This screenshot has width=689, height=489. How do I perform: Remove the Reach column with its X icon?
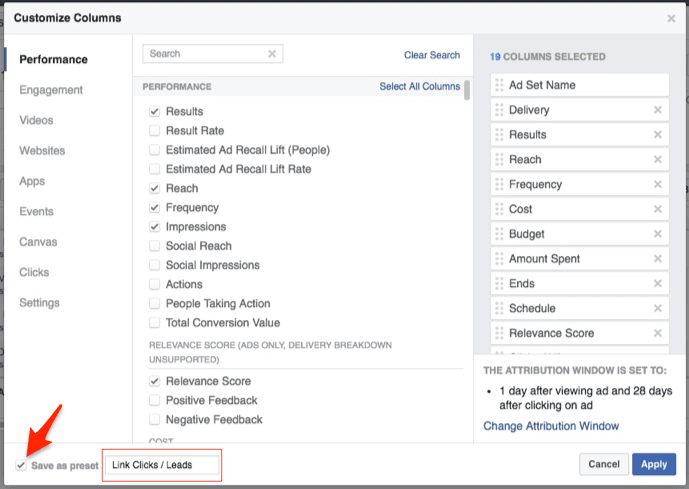point(657,159)
